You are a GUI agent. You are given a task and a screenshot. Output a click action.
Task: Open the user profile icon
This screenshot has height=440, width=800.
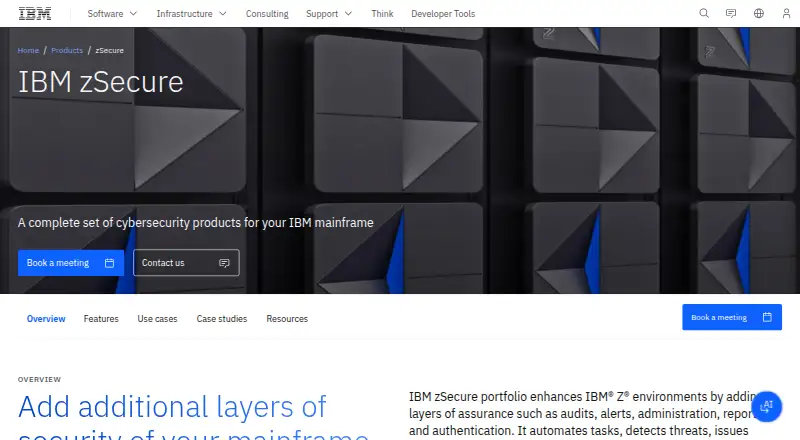point(786,13)
